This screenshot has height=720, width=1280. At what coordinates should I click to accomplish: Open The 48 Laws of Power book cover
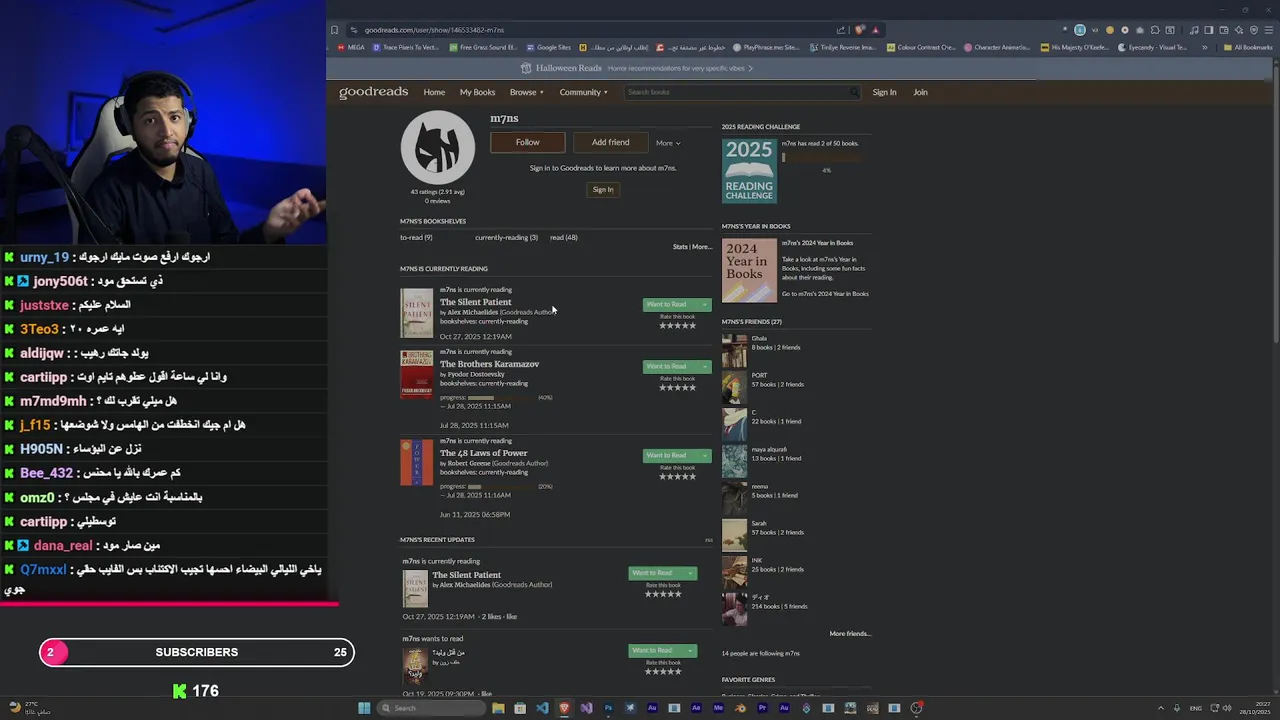pyautogui.click(x=416, y=463)
